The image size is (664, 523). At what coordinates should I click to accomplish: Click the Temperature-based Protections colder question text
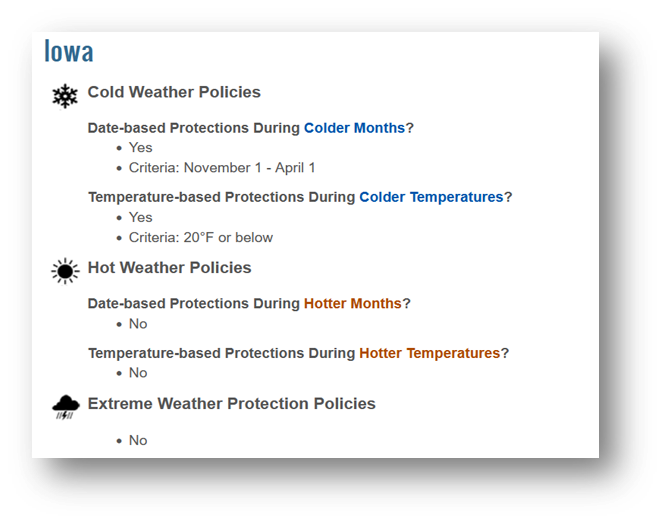click(x=300, y=197)
